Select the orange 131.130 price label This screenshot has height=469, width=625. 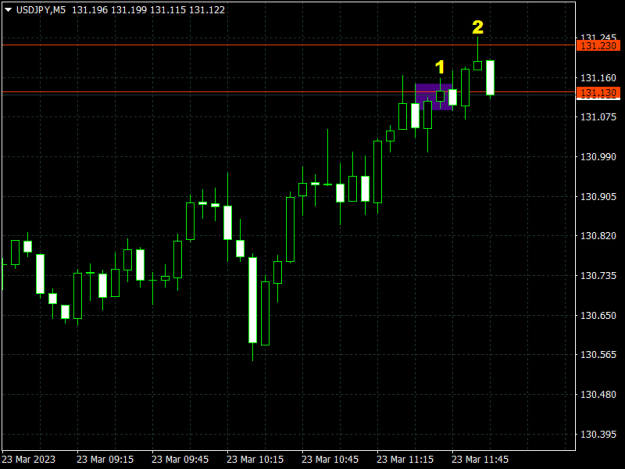(x=598, y=93)
